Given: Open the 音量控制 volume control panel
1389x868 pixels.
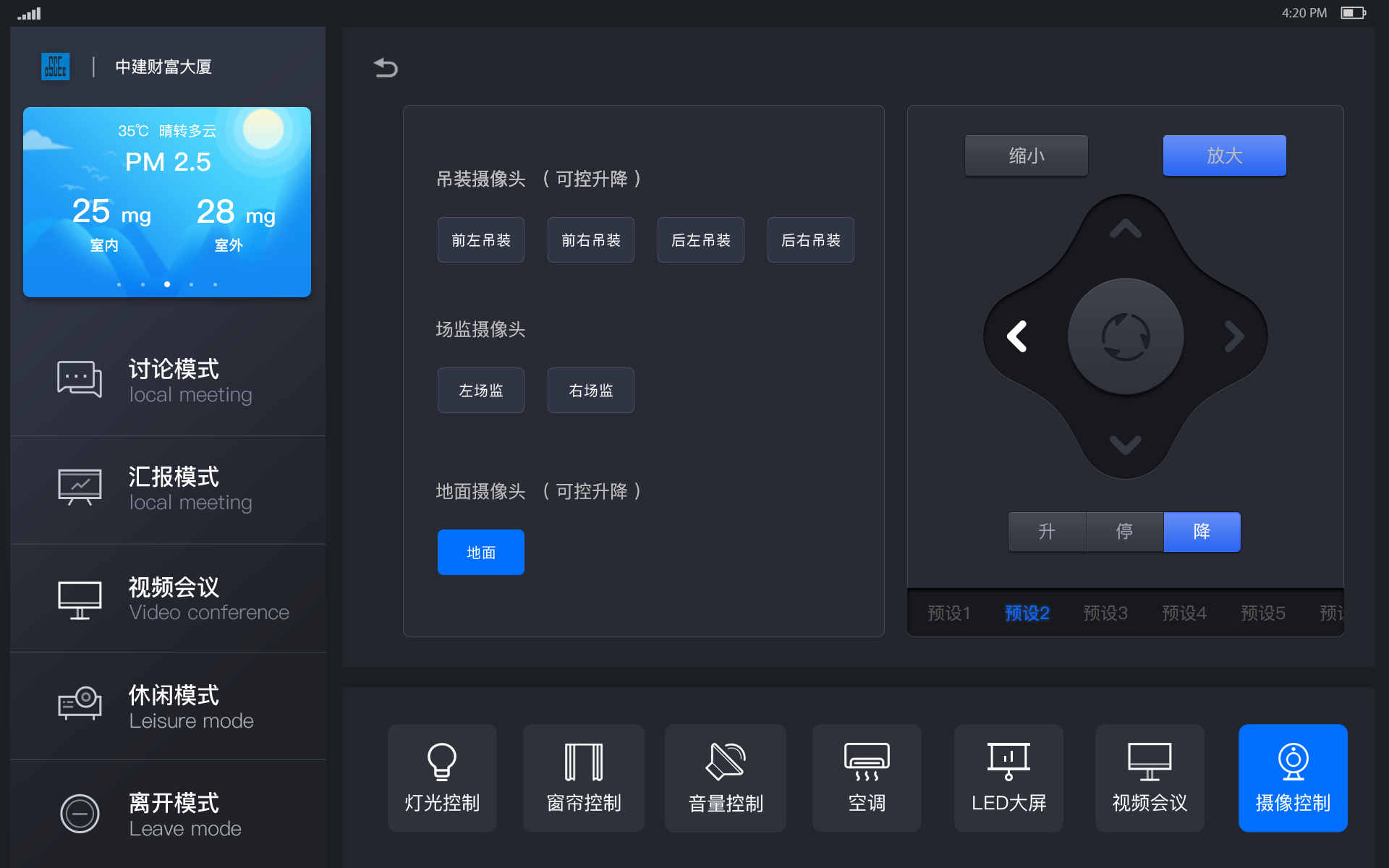Looking at the screenshot, I should 724,778.
